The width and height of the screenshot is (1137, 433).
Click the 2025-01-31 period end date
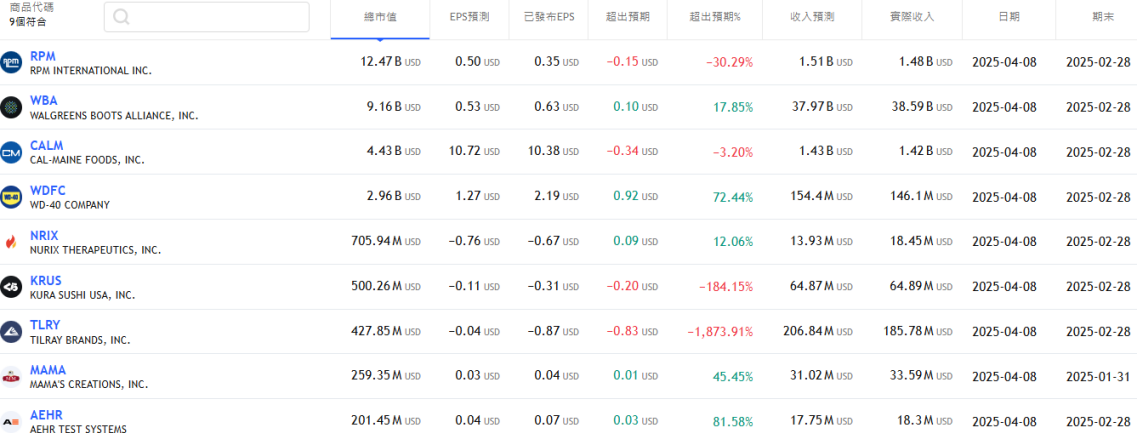[1098, 377]
